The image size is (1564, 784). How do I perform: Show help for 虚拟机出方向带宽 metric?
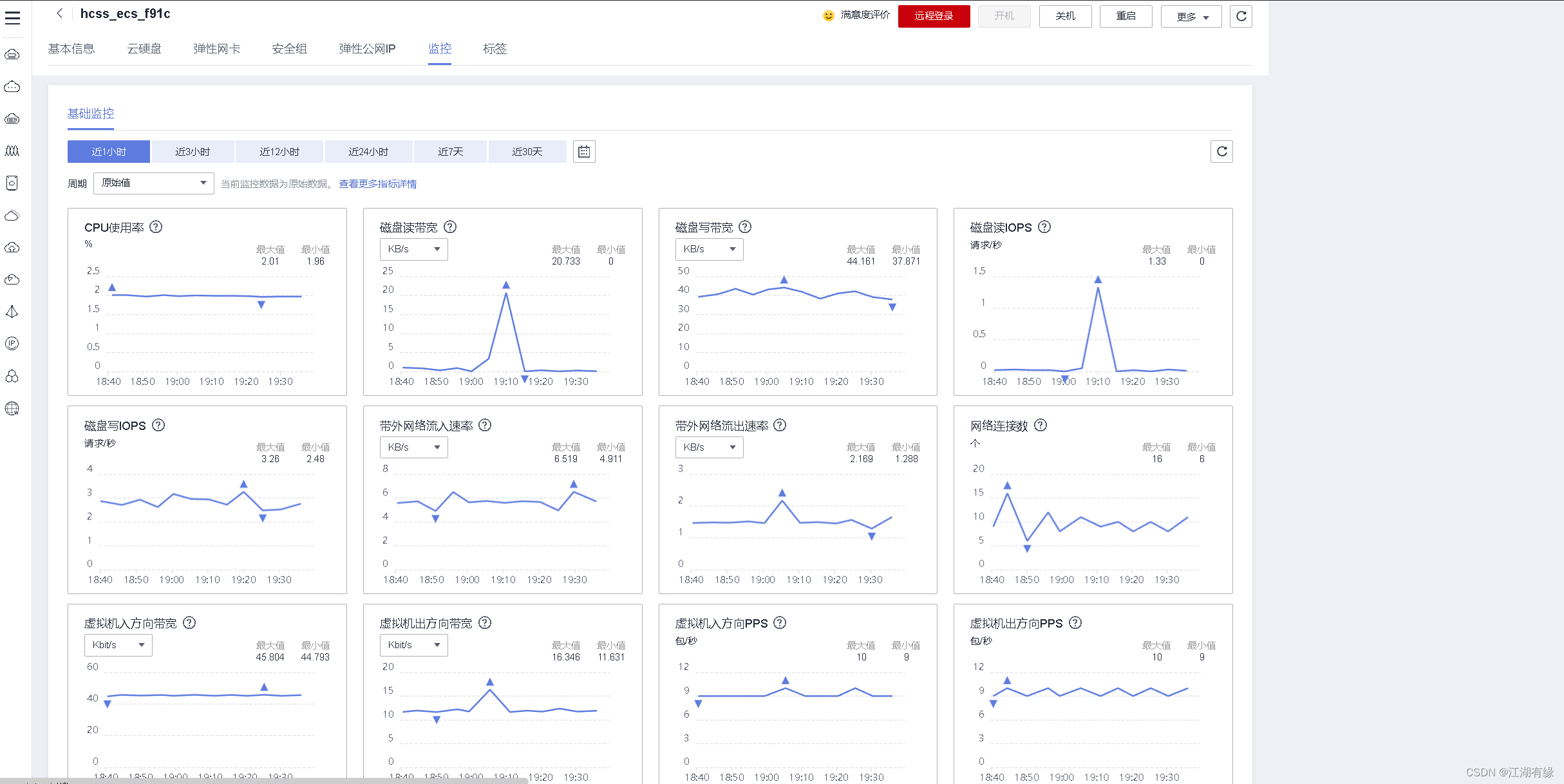(x=485, y=623)
